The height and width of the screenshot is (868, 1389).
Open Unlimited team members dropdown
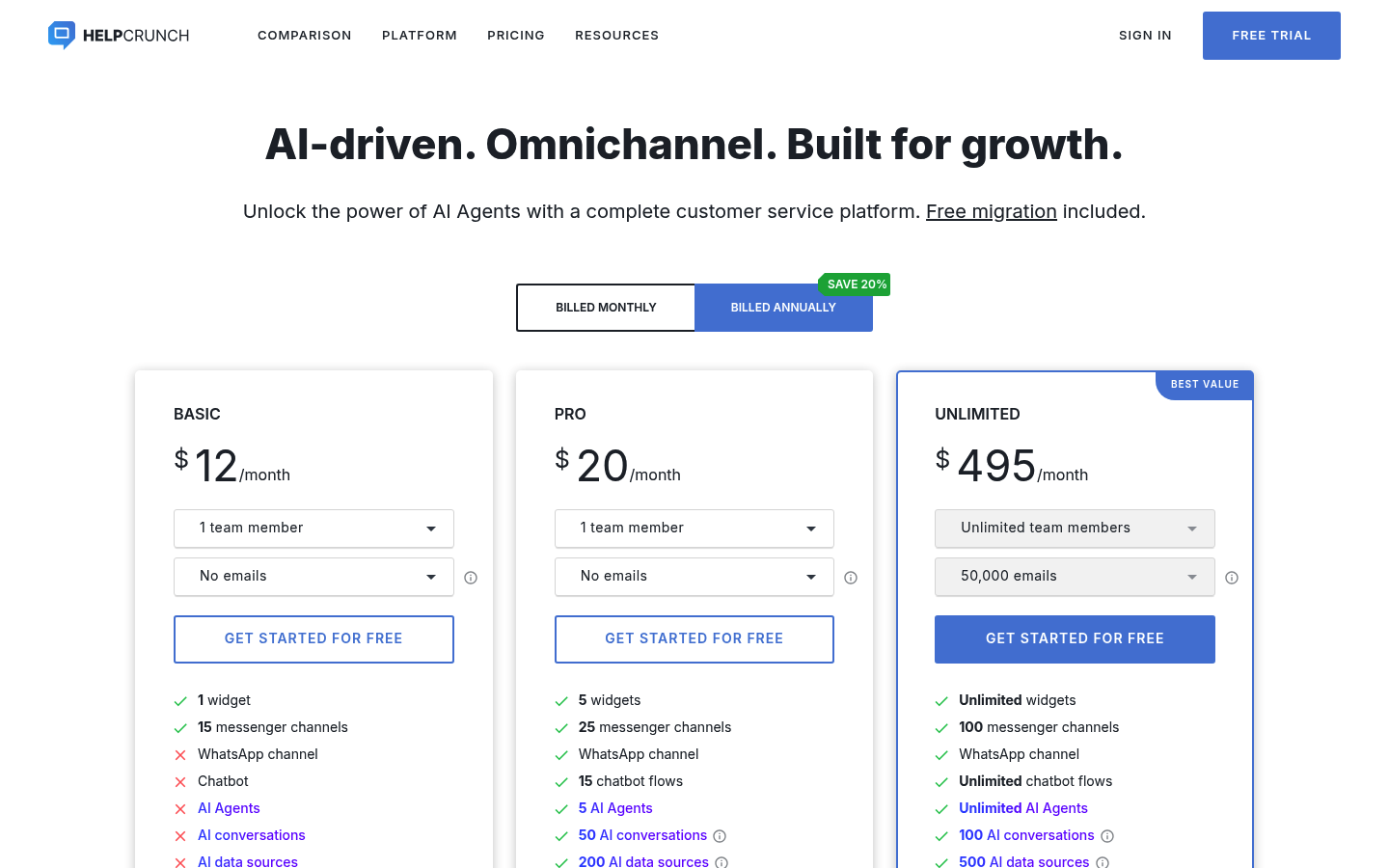point(1075,529)
